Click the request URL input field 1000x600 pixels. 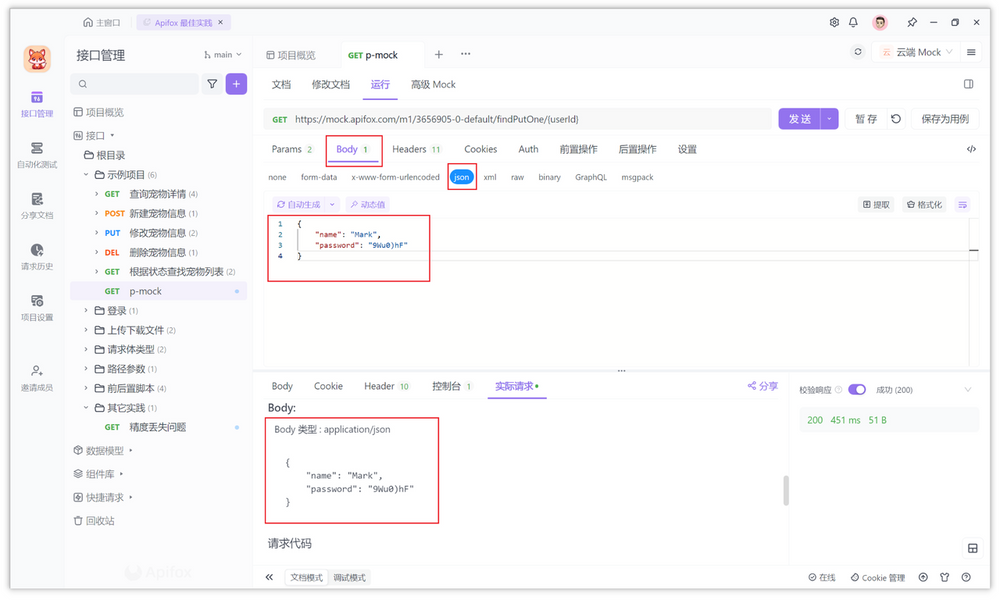(x=530, y=119)
